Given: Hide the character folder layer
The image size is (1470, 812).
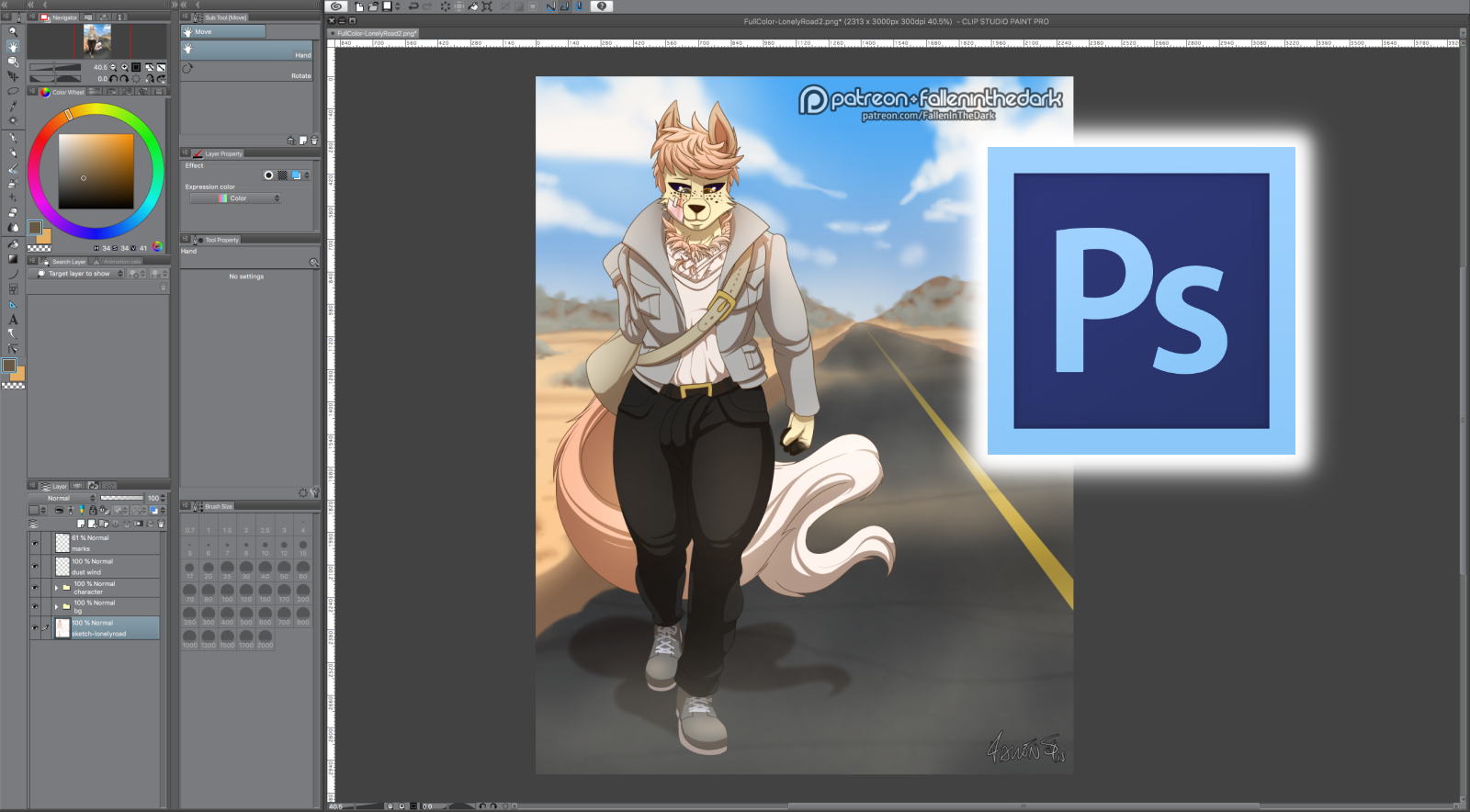Looking at the screenshot, I should tap(35, 588).
